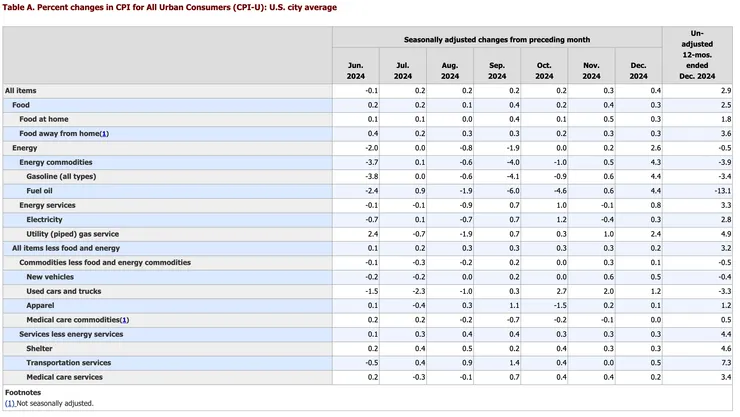Open footnote link beside Medical care commodities
This screenshot has width=740, height=417.
point(124,320)
